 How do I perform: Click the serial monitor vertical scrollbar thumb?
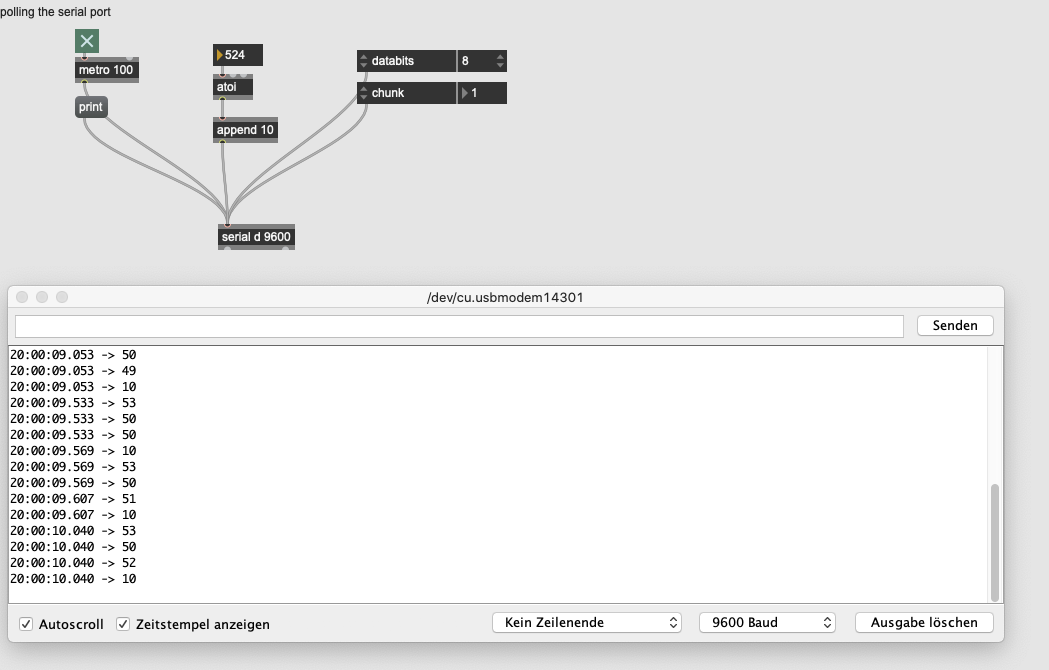click(x=995, y=543)
